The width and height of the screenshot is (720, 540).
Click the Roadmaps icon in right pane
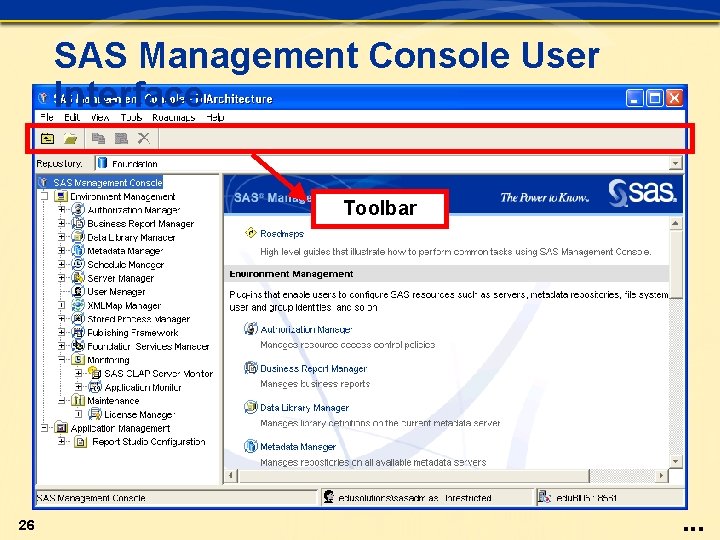click(251, 233)
